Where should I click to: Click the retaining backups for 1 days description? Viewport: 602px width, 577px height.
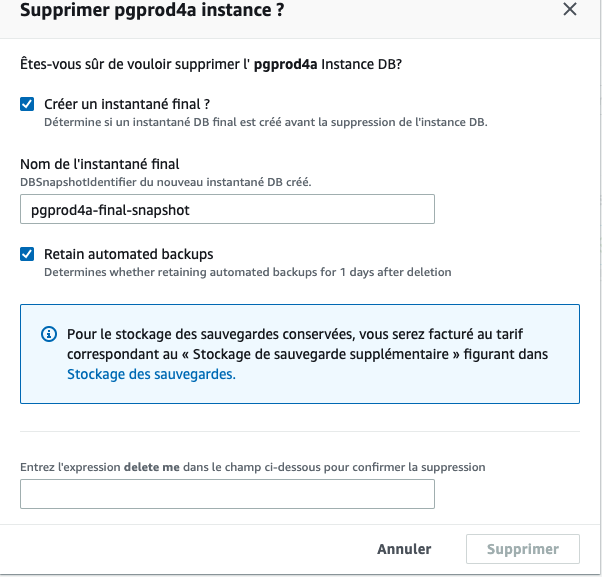click(247, 272)
